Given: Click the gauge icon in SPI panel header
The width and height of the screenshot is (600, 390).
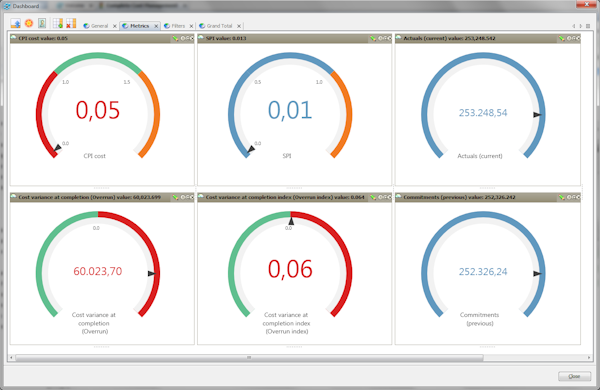Looking at the screenshot, I should (201, 38).
